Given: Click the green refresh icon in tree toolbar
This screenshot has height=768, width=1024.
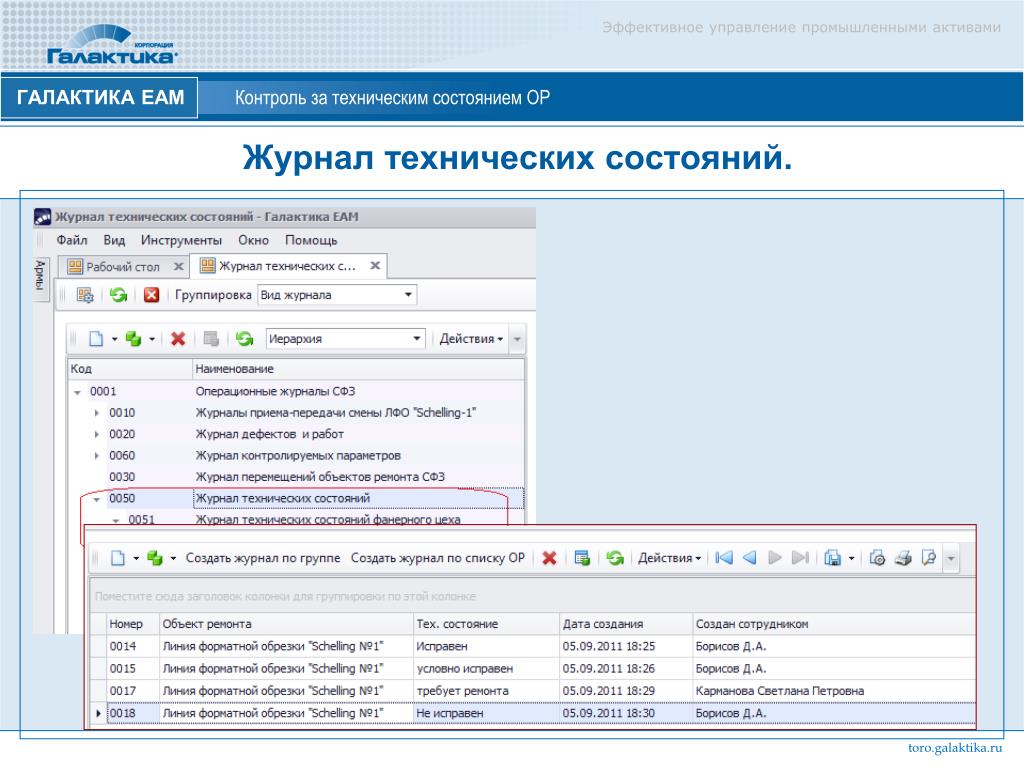Looking at the screenshot, I should point(244,338).
